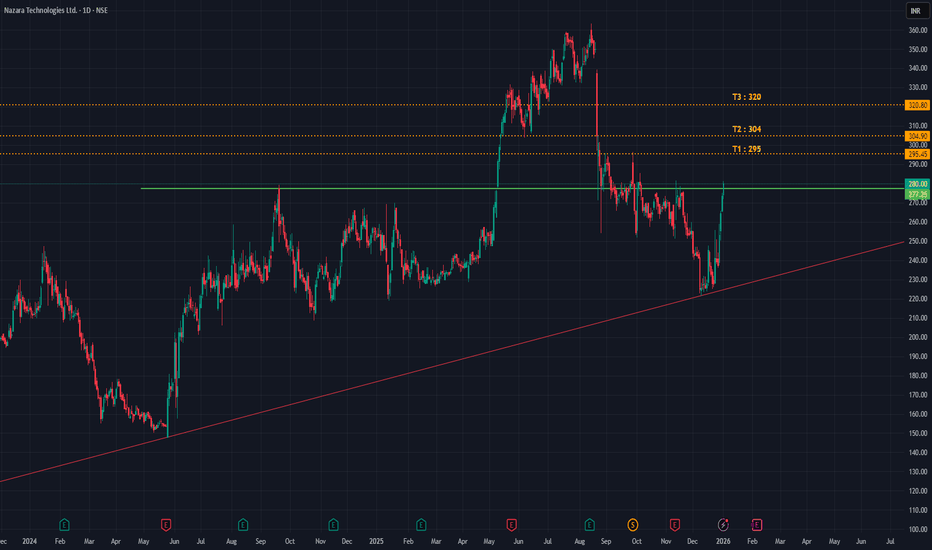Select the T2 : 304 target label

tap(747, 129)
